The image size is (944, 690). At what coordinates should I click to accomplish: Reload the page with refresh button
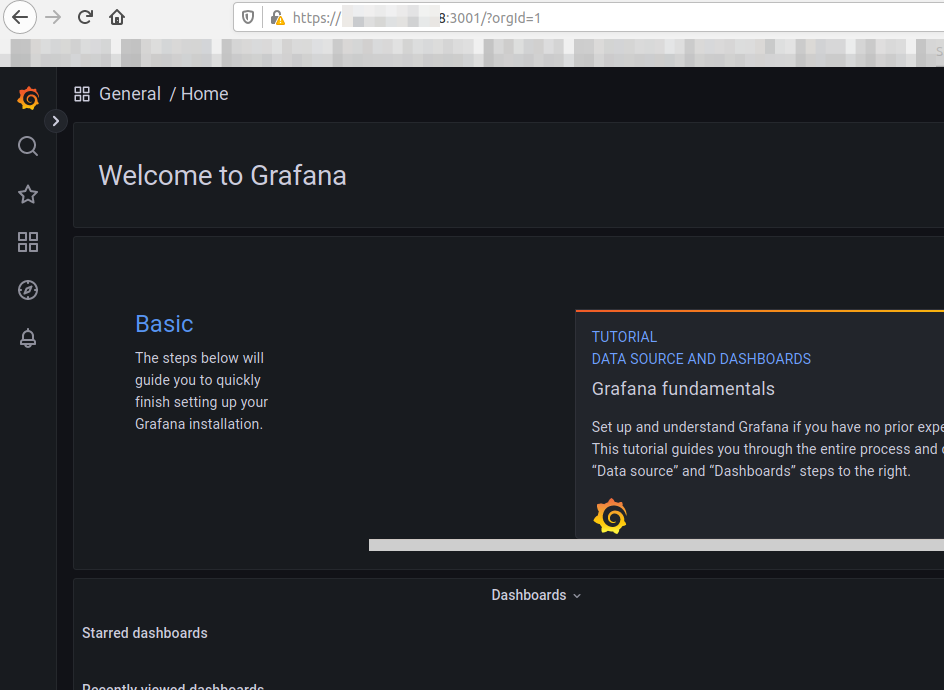point(85,17)
